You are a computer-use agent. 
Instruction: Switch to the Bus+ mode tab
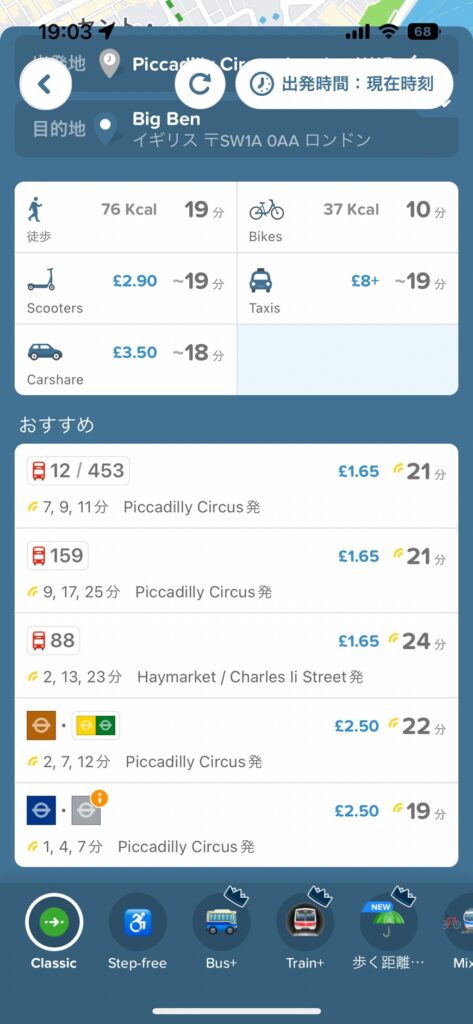pos(221,931)
